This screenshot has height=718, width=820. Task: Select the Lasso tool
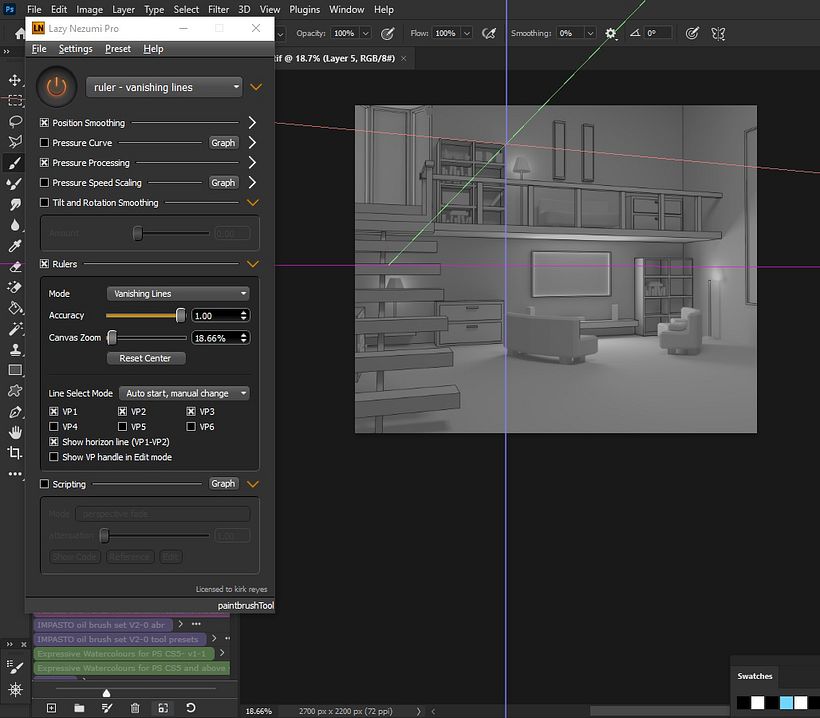[x=15, y=121]
